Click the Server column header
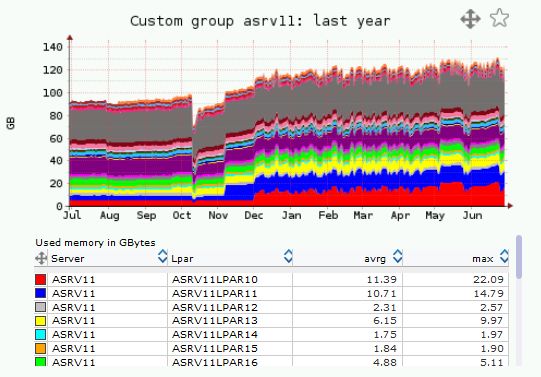This screenshot has width=541, height=377. coord(68,259)
